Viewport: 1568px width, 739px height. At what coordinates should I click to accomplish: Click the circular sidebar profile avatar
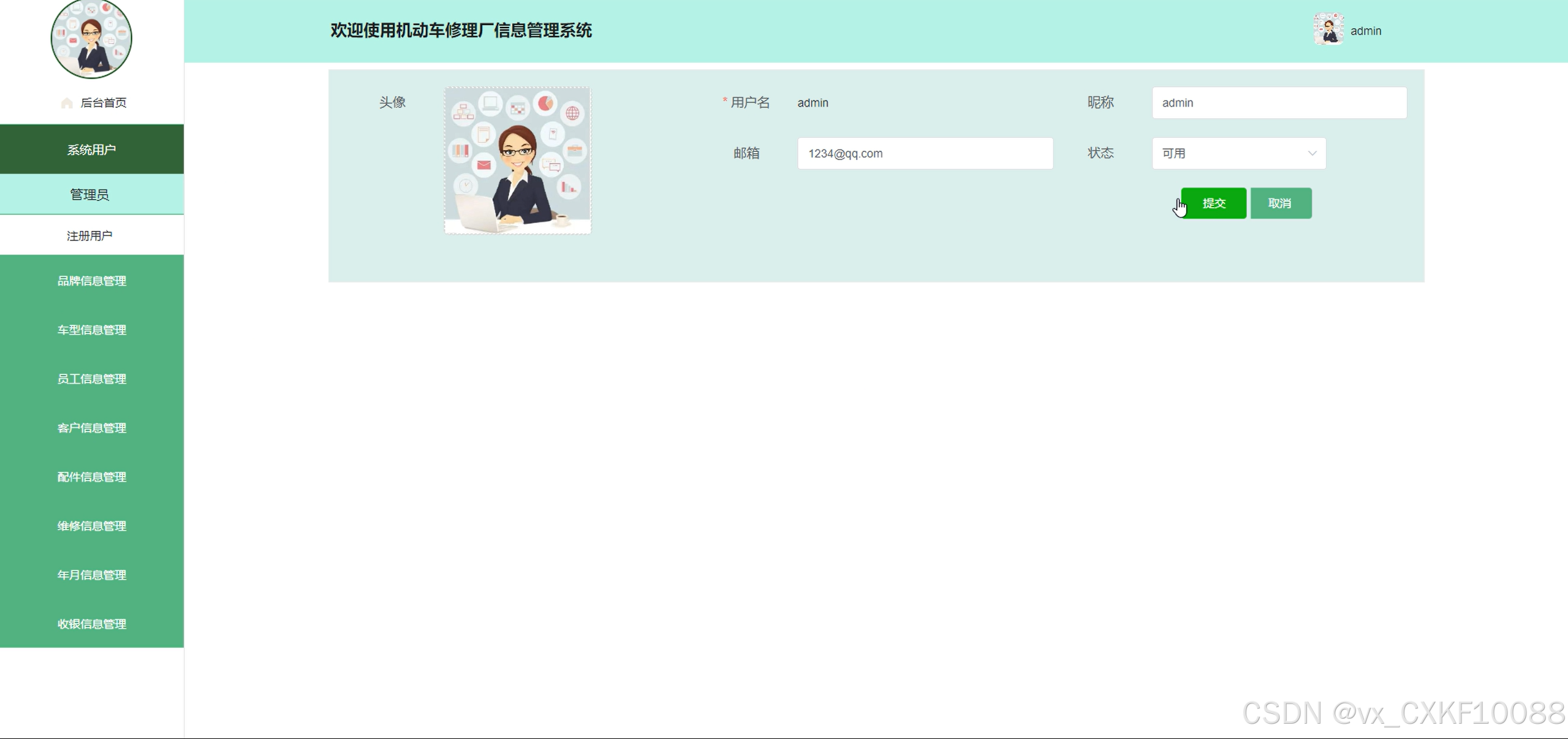[91, 39]
